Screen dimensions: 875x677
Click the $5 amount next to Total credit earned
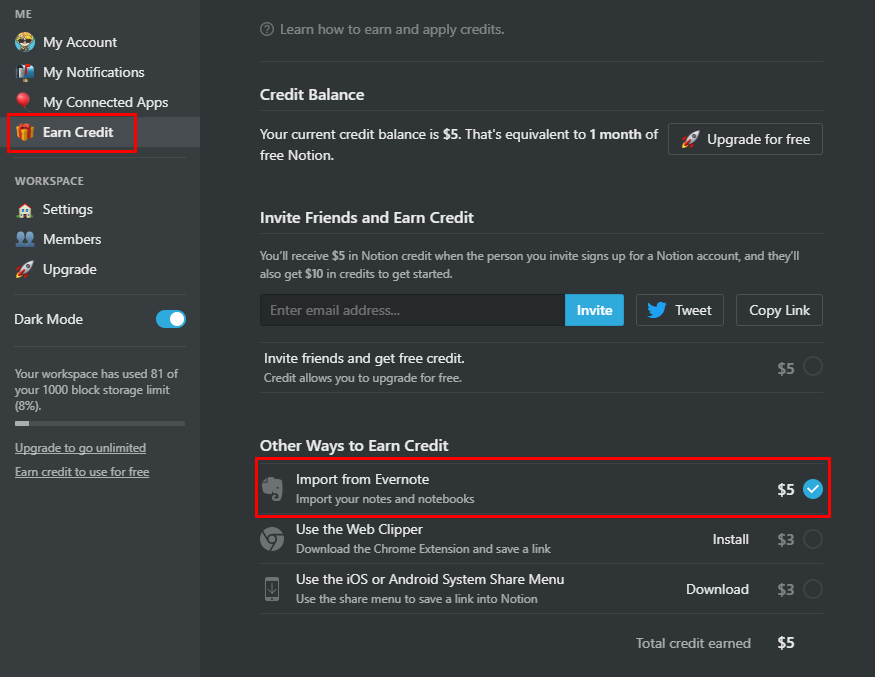786,643
